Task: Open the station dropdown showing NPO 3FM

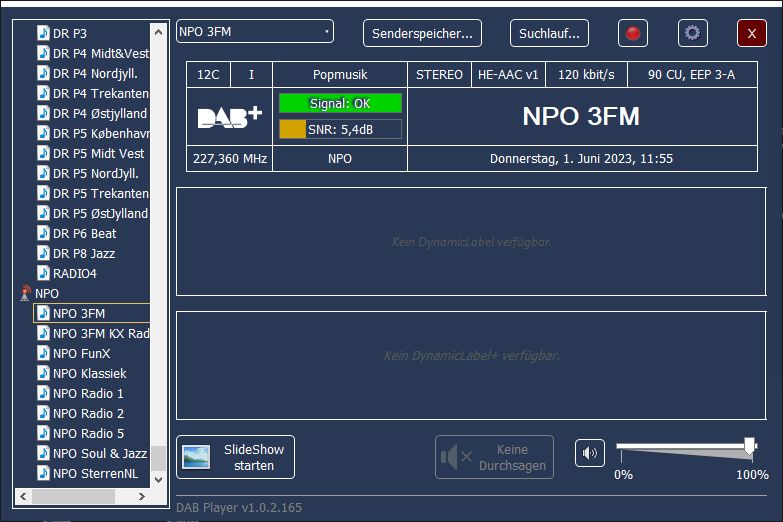Action: pos(254,32)
